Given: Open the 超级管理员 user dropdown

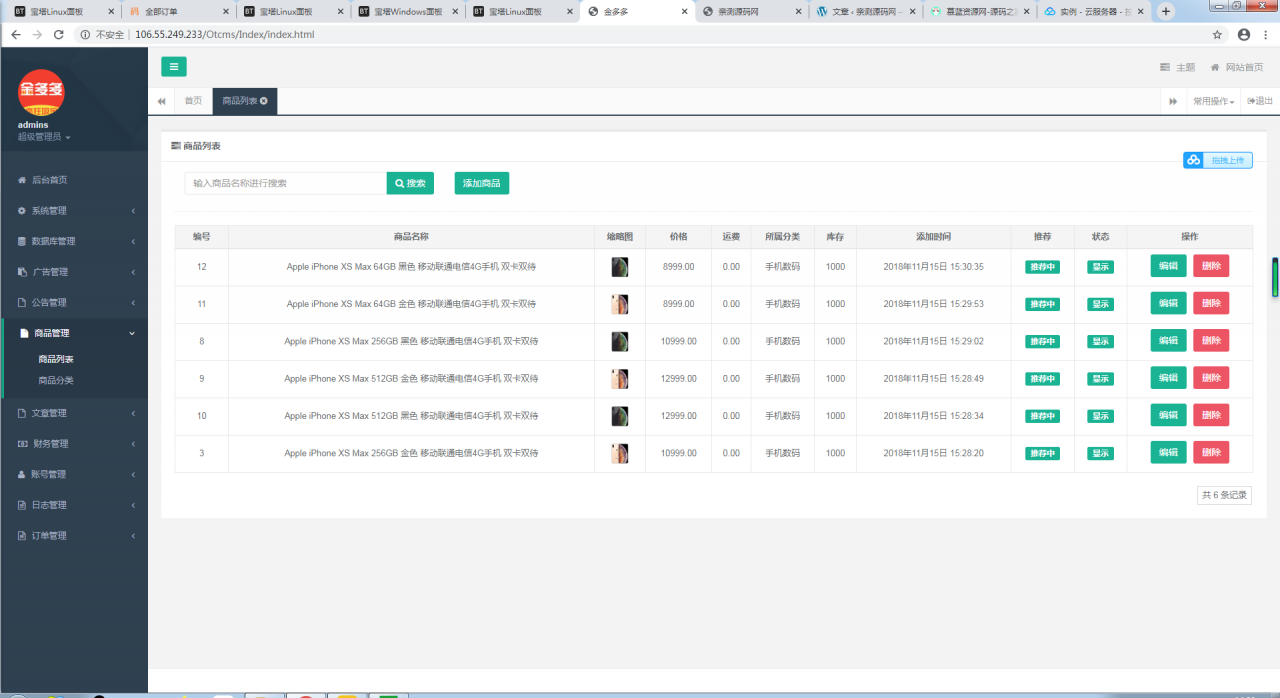Looking at the screenshot, I should point(44,137).
